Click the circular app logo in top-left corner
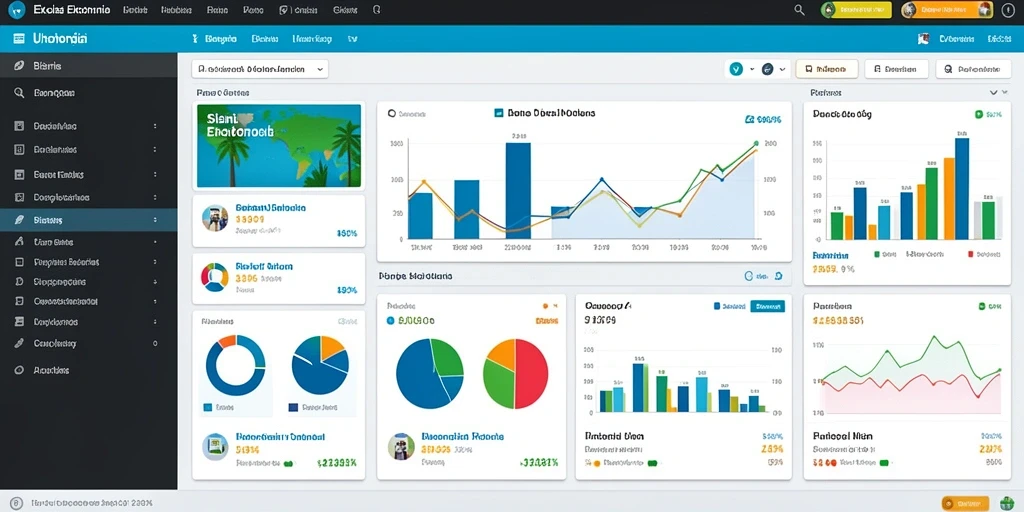 16,11
